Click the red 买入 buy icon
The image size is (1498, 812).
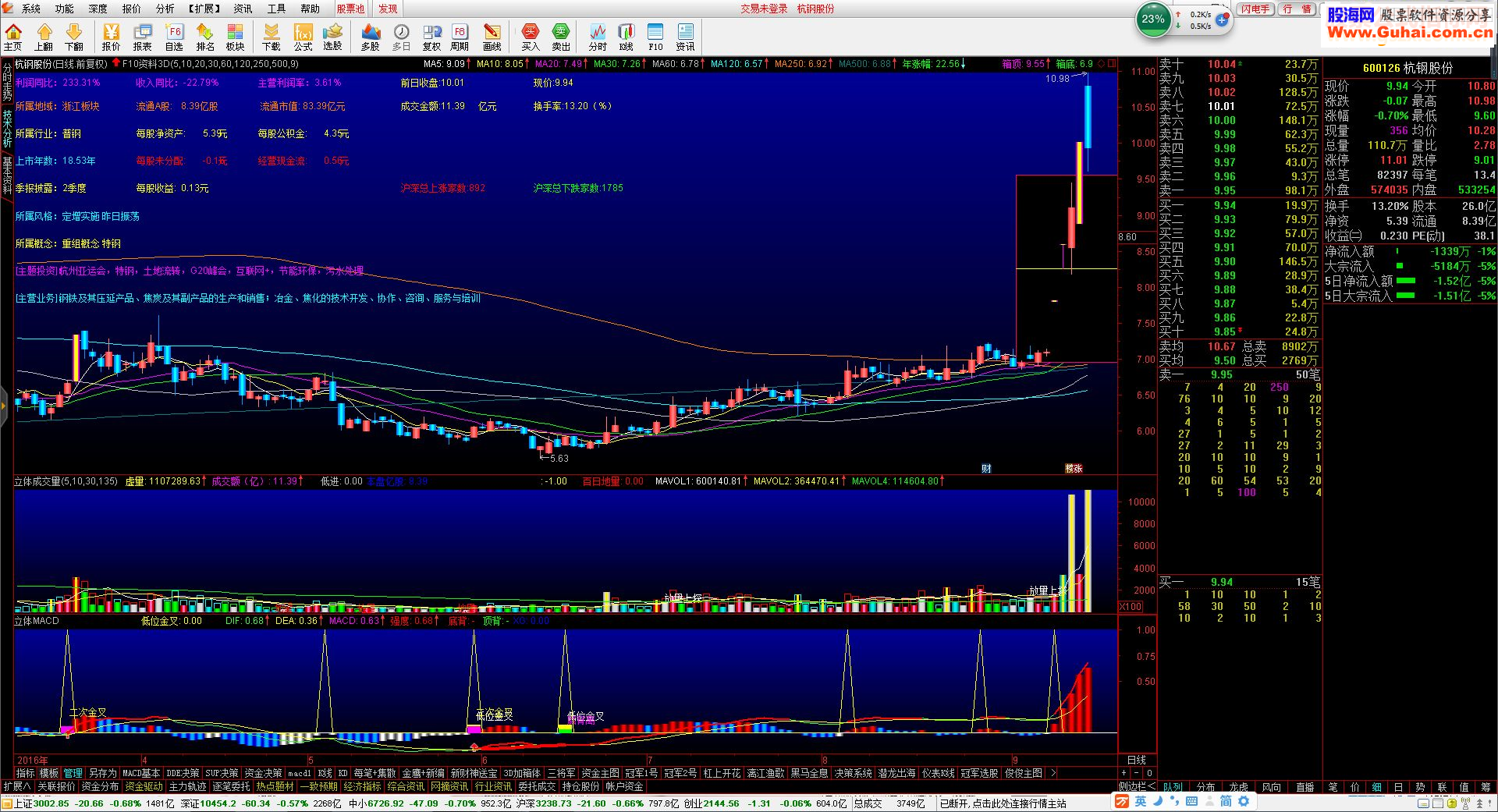pos(531,37)
